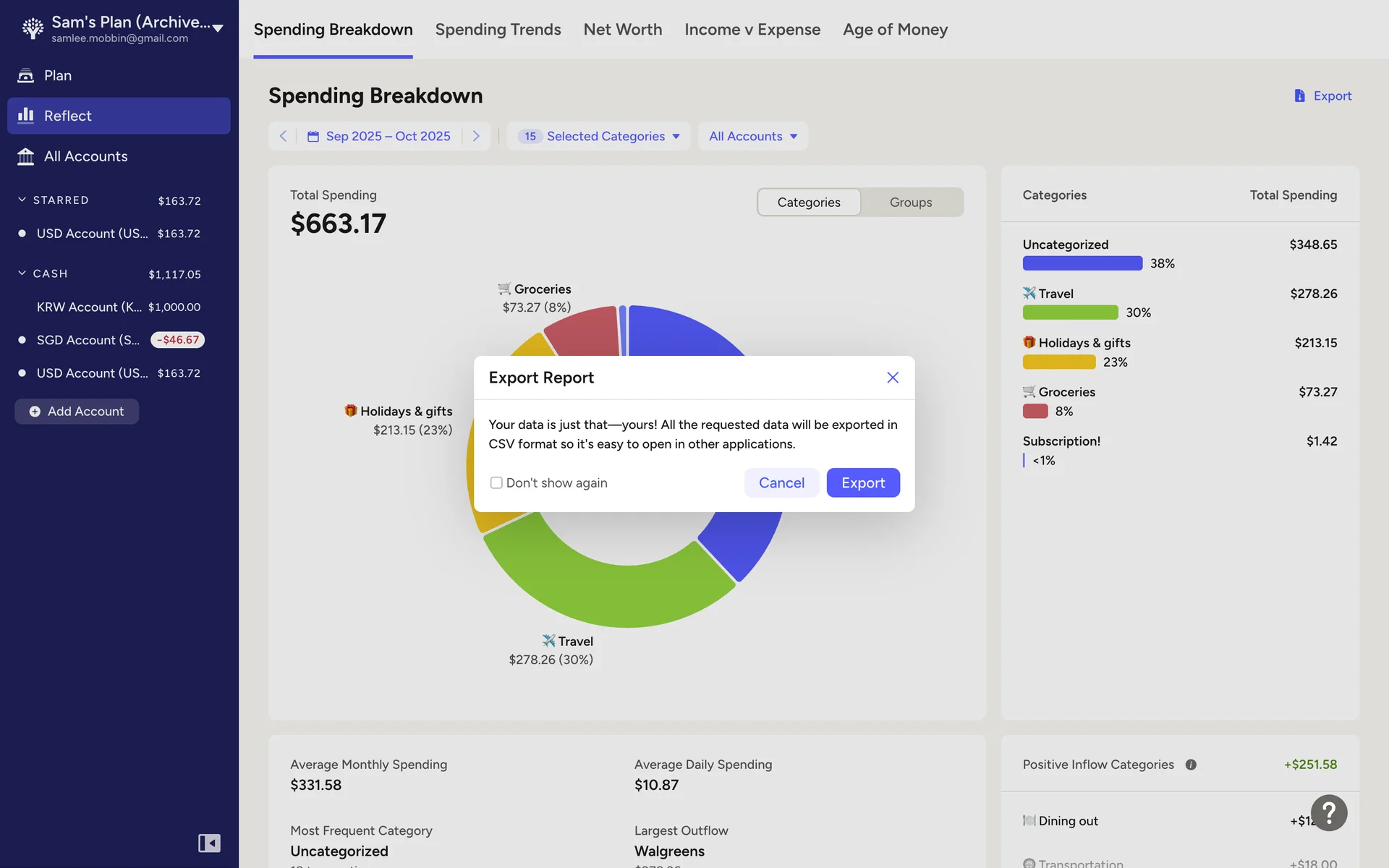Open the help question mark button
The height and width of the screenshot is (868, 1389).
1328,813
